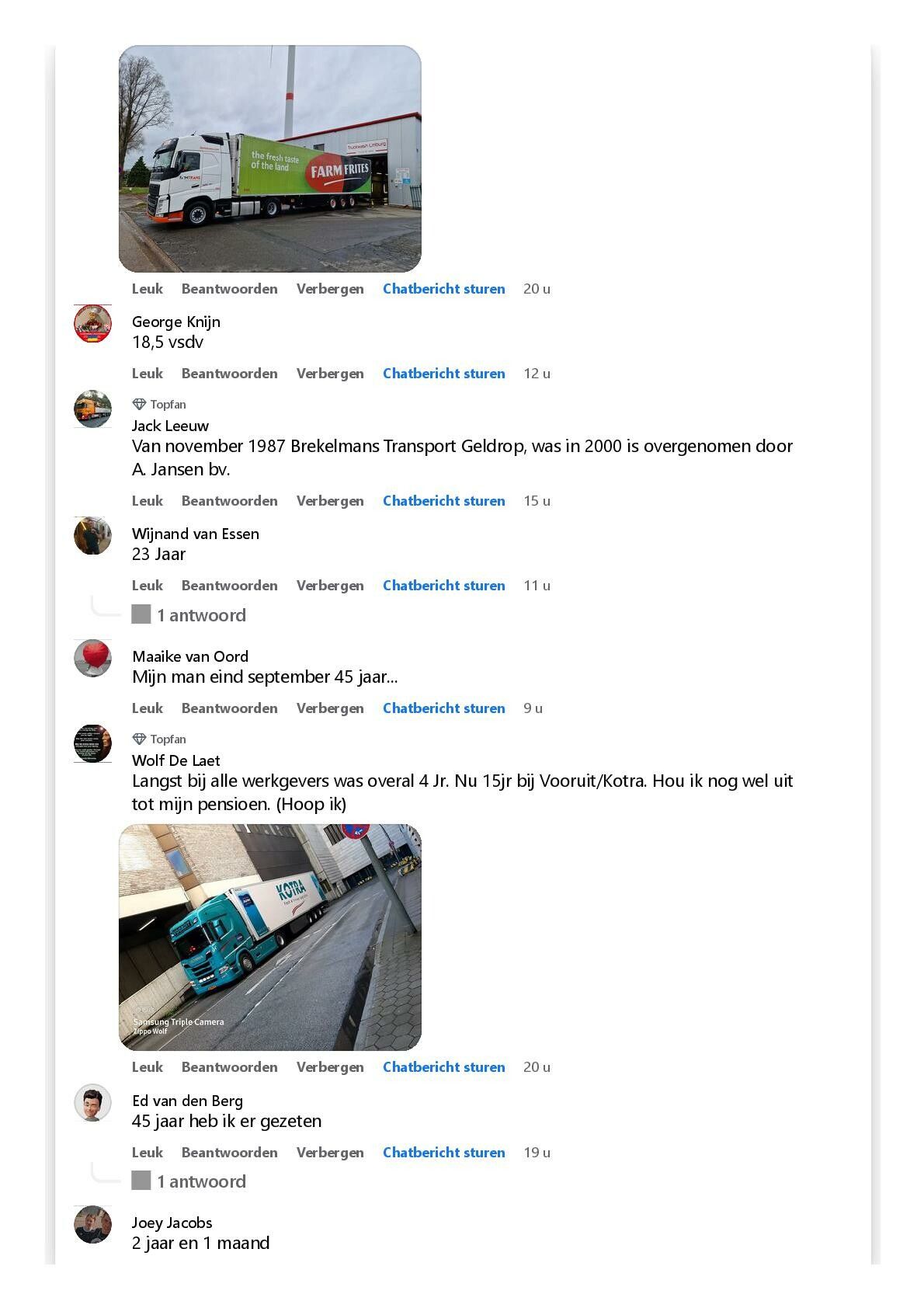The width and height of the screenshot is (924, 1308).
Task: Open Jack Leeuw's profile avatar
Action: click(92, 409)
